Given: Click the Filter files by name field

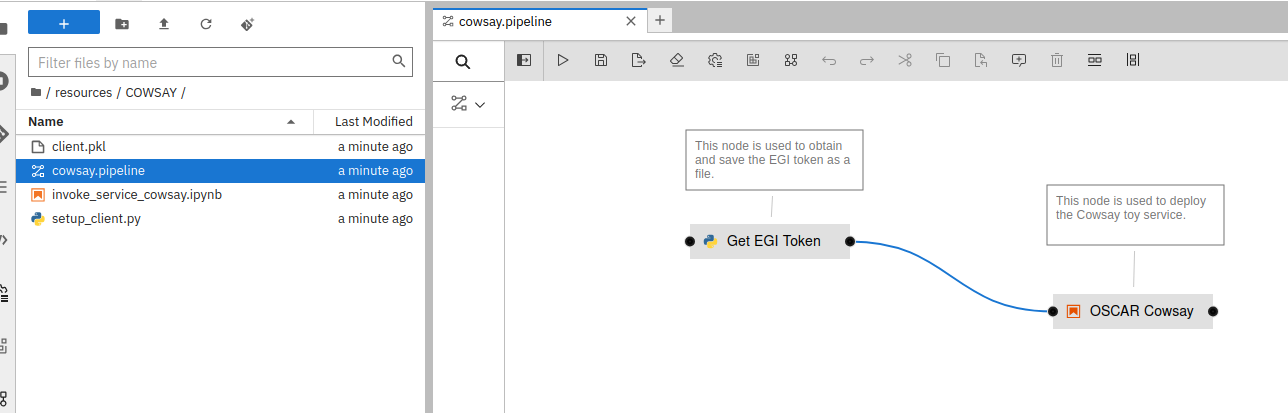Looking at the screenshot, I should click(210, 62).
